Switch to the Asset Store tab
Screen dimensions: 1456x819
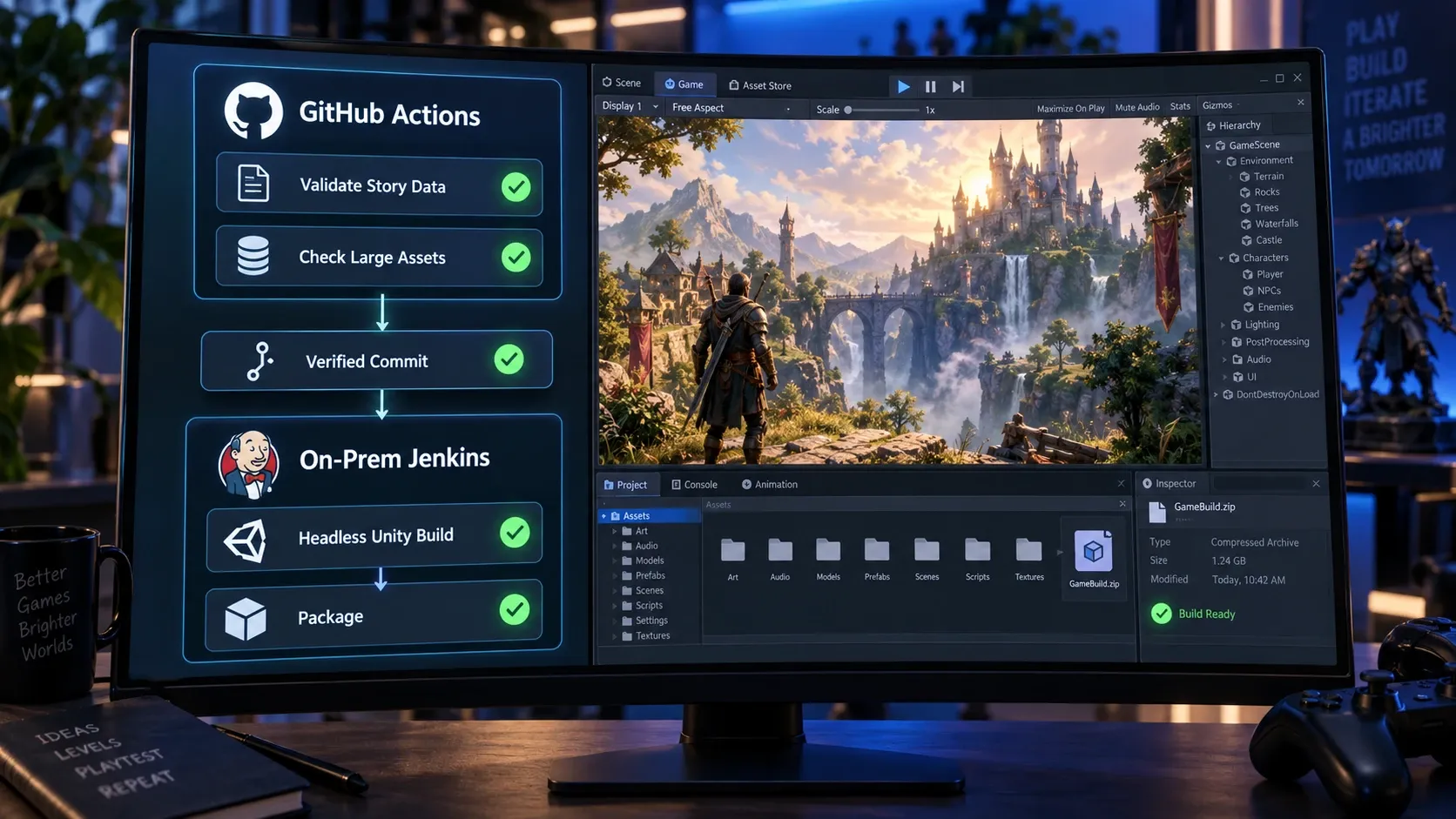click(760, 85)
